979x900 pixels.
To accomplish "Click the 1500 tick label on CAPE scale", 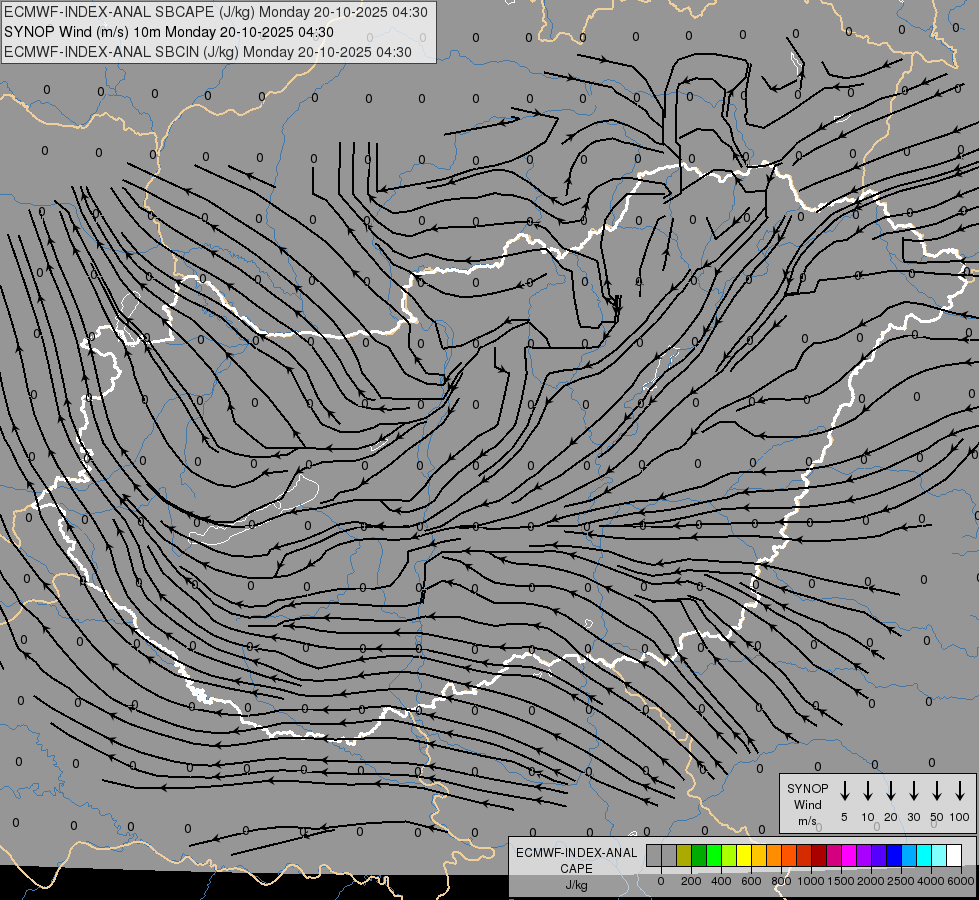I will click(x=841, y=881).
